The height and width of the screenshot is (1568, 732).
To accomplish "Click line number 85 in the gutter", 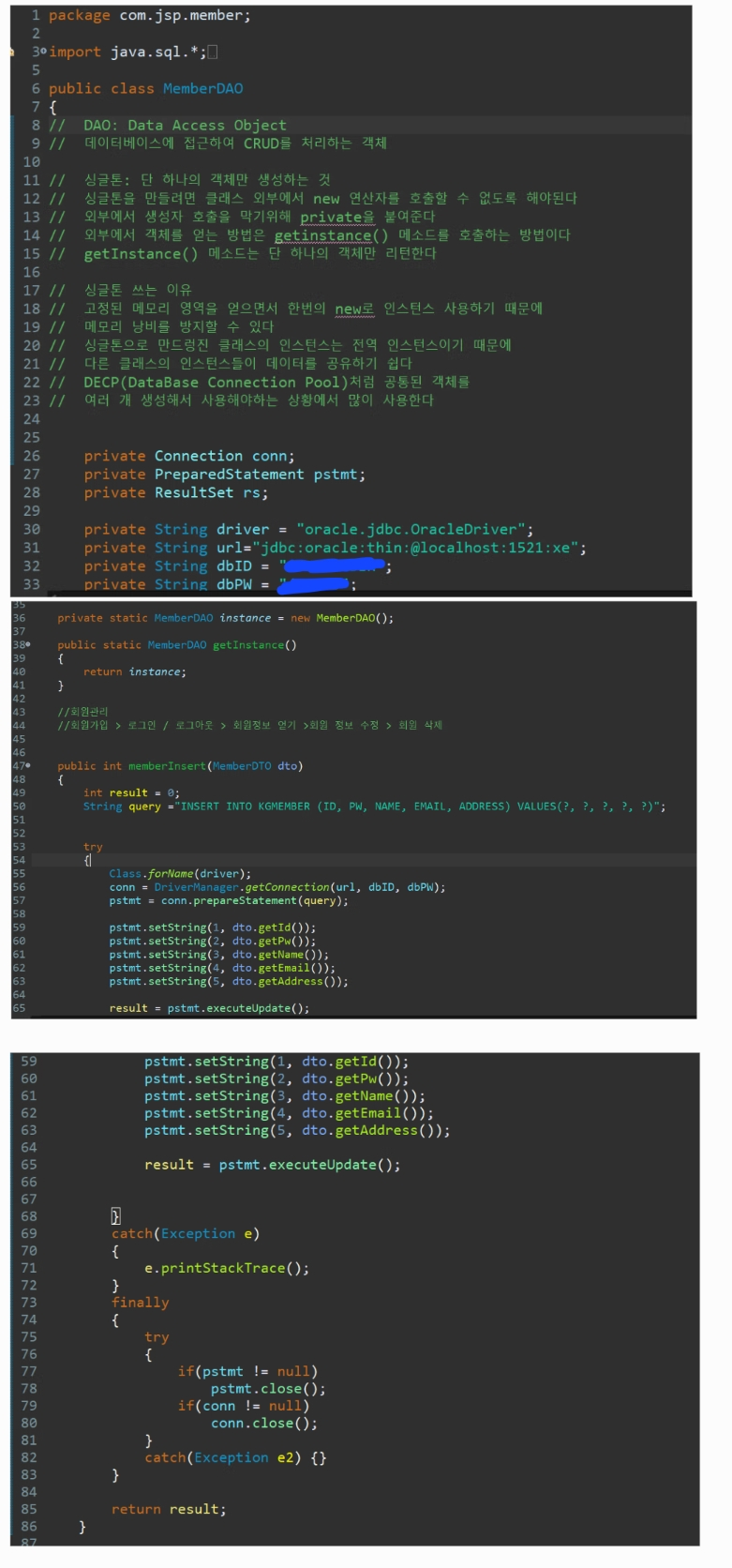I will click(x=29, y=1510).
